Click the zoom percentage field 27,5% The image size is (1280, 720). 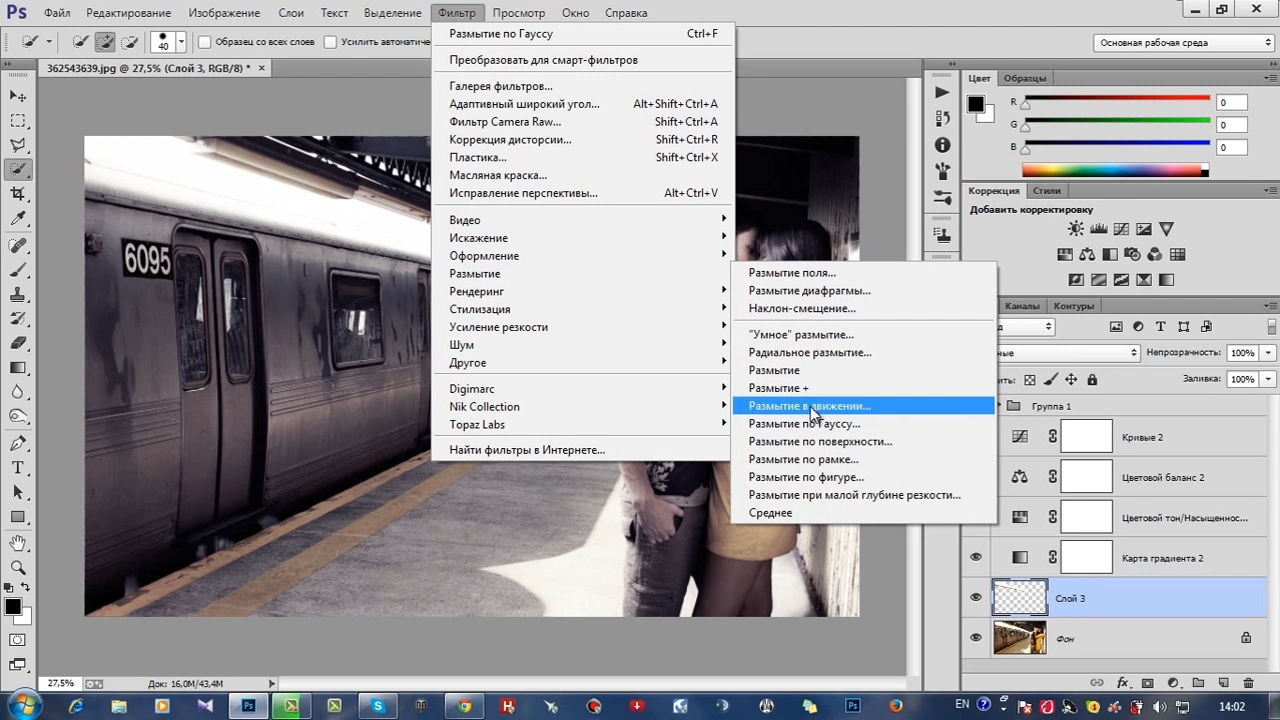pyautogui.click(x=60, y=684)
